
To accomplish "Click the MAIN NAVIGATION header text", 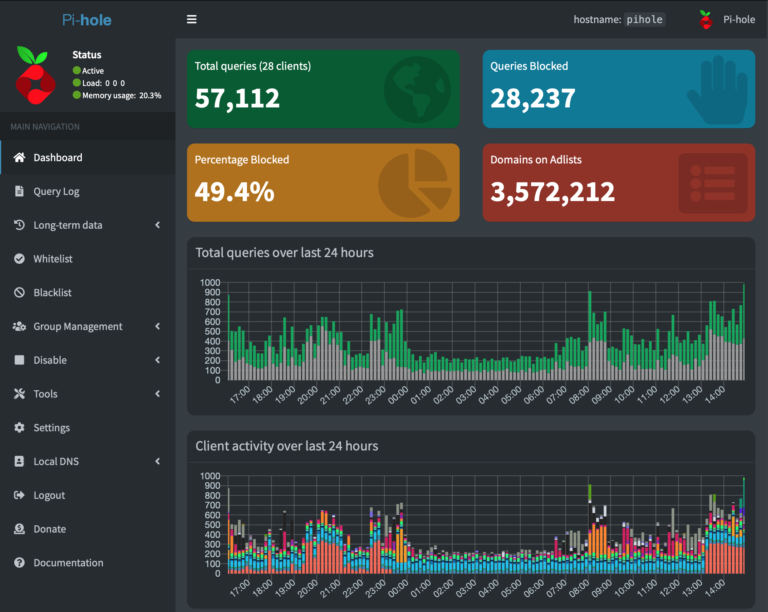I will click(x=45, y=127).
